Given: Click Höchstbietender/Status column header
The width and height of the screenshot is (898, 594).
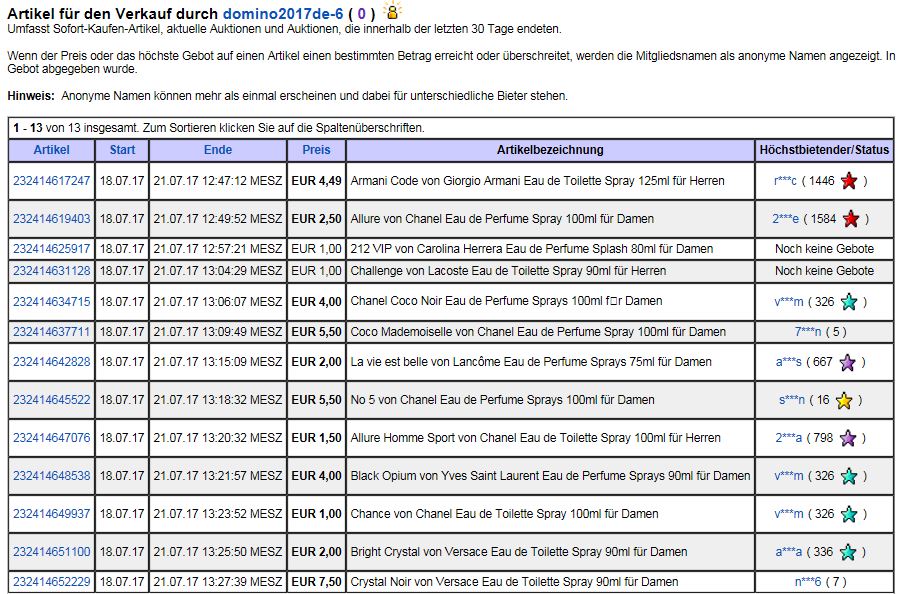Looking at the screenshot, I should 824,150.
